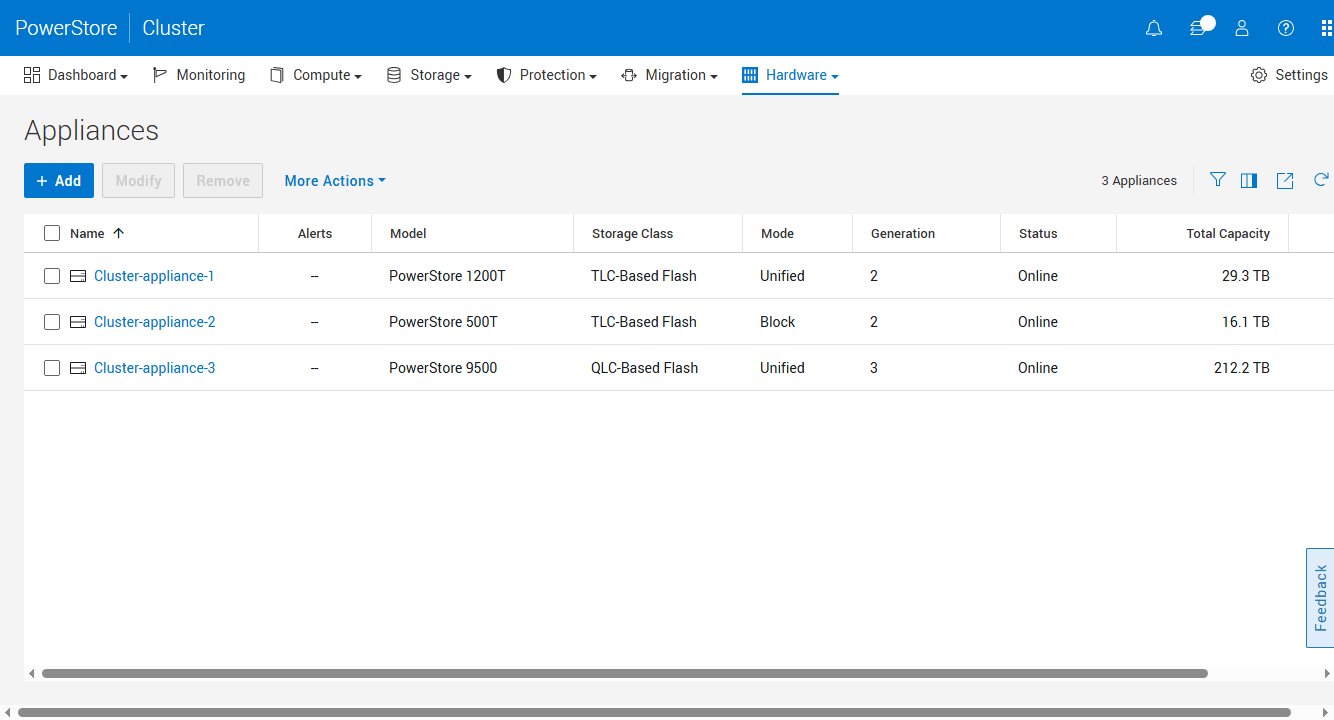Sort by Storage Class column header

pos(632,233)
